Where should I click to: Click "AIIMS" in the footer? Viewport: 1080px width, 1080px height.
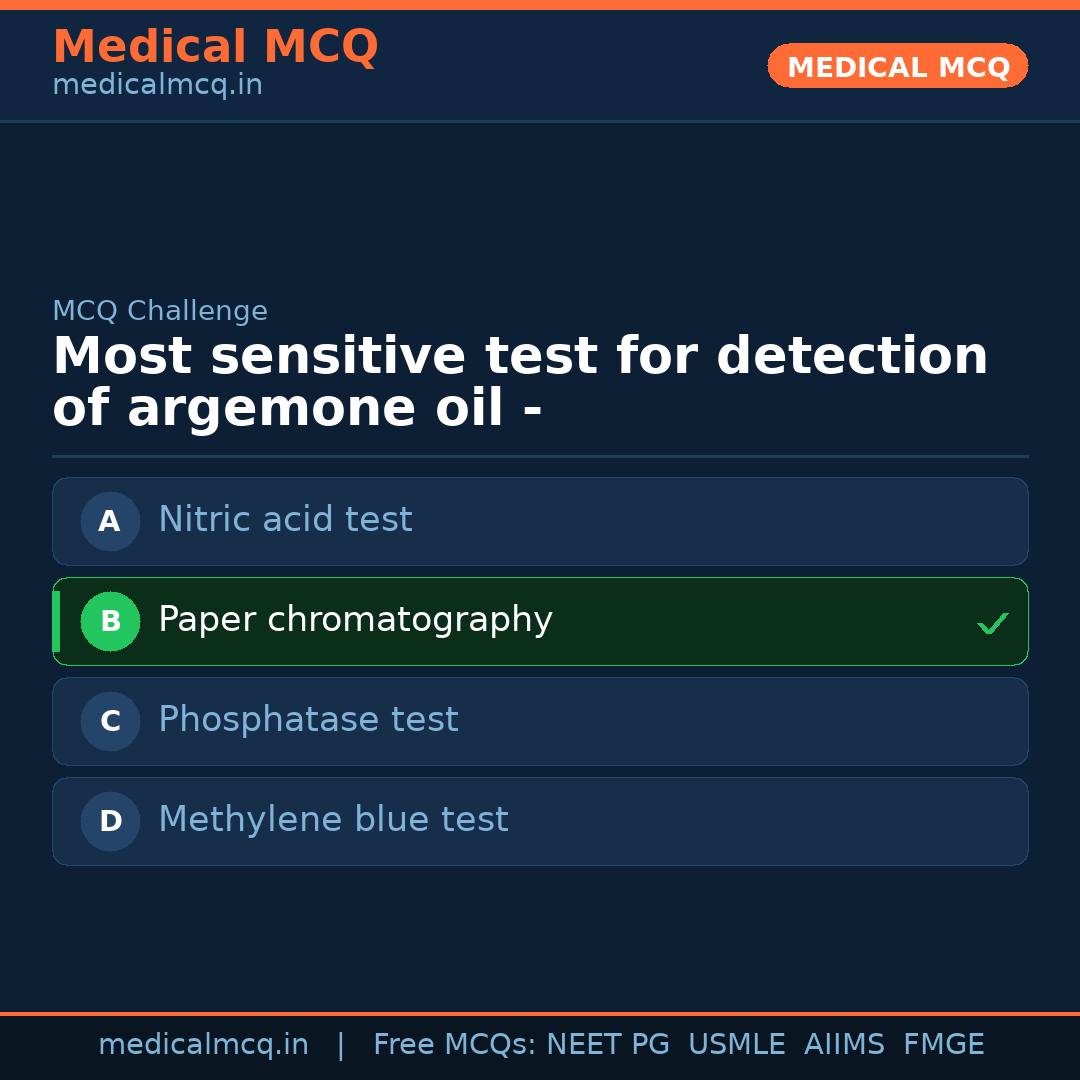pyautogui.click(x=845, y=1043)
